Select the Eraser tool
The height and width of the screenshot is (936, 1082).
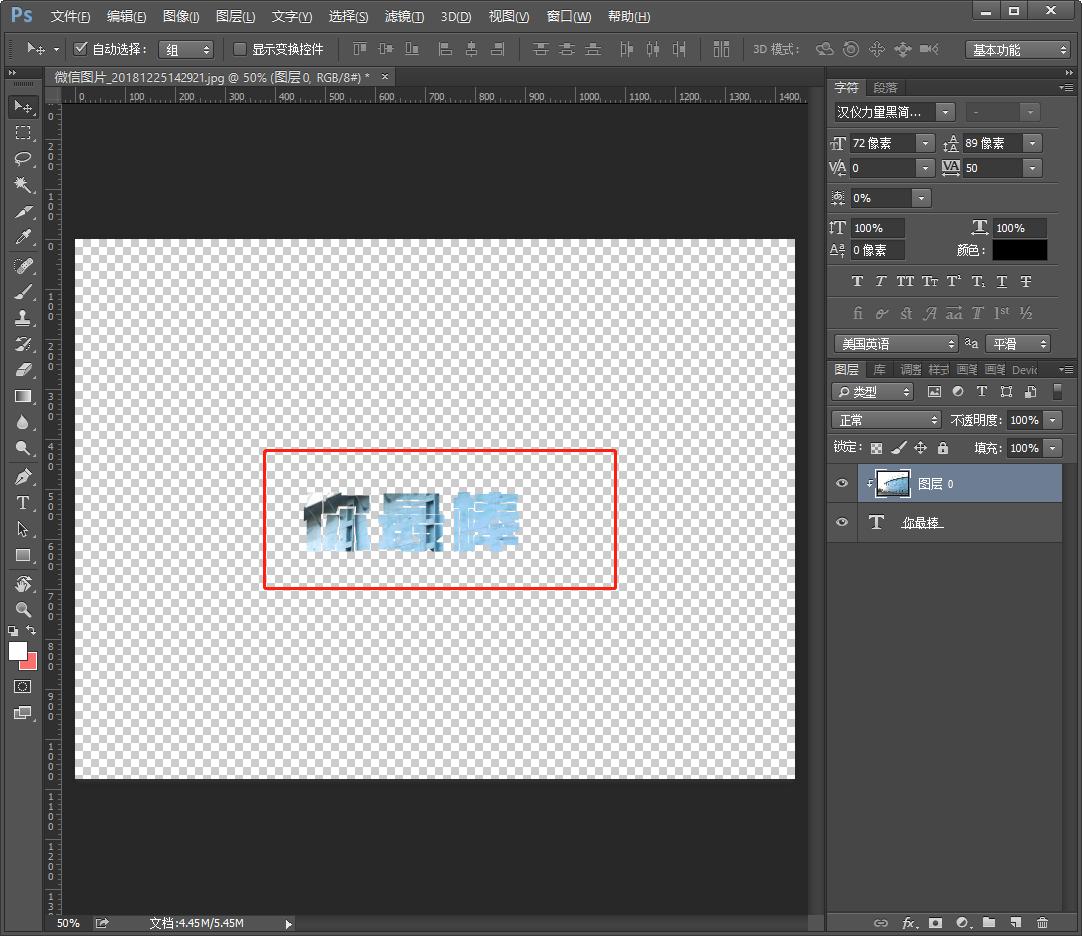pos(23,370)
